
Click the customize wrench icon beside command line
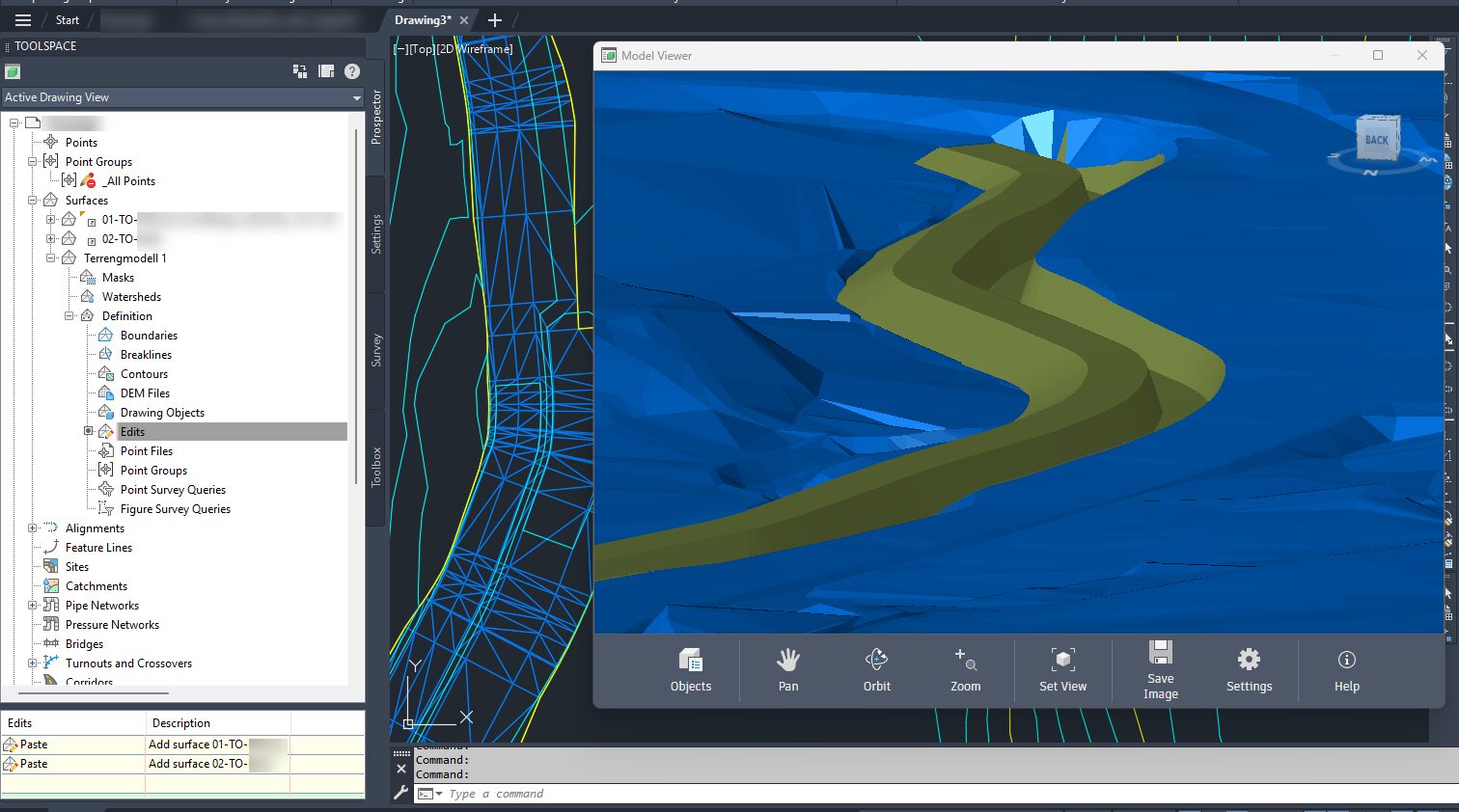tap(401, 795)
